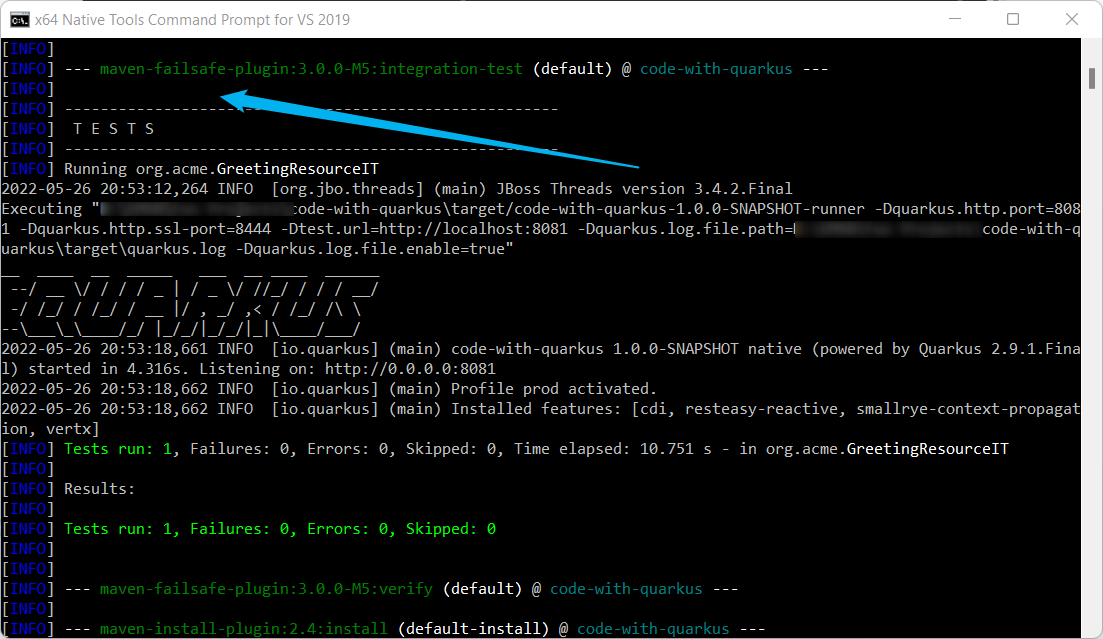The height and width of the screenshot is (639, 1103).
Task: Click 'Running org.acme.GreetingResourceIT' line
Action: pyautogui.click(x=222, y=169)
